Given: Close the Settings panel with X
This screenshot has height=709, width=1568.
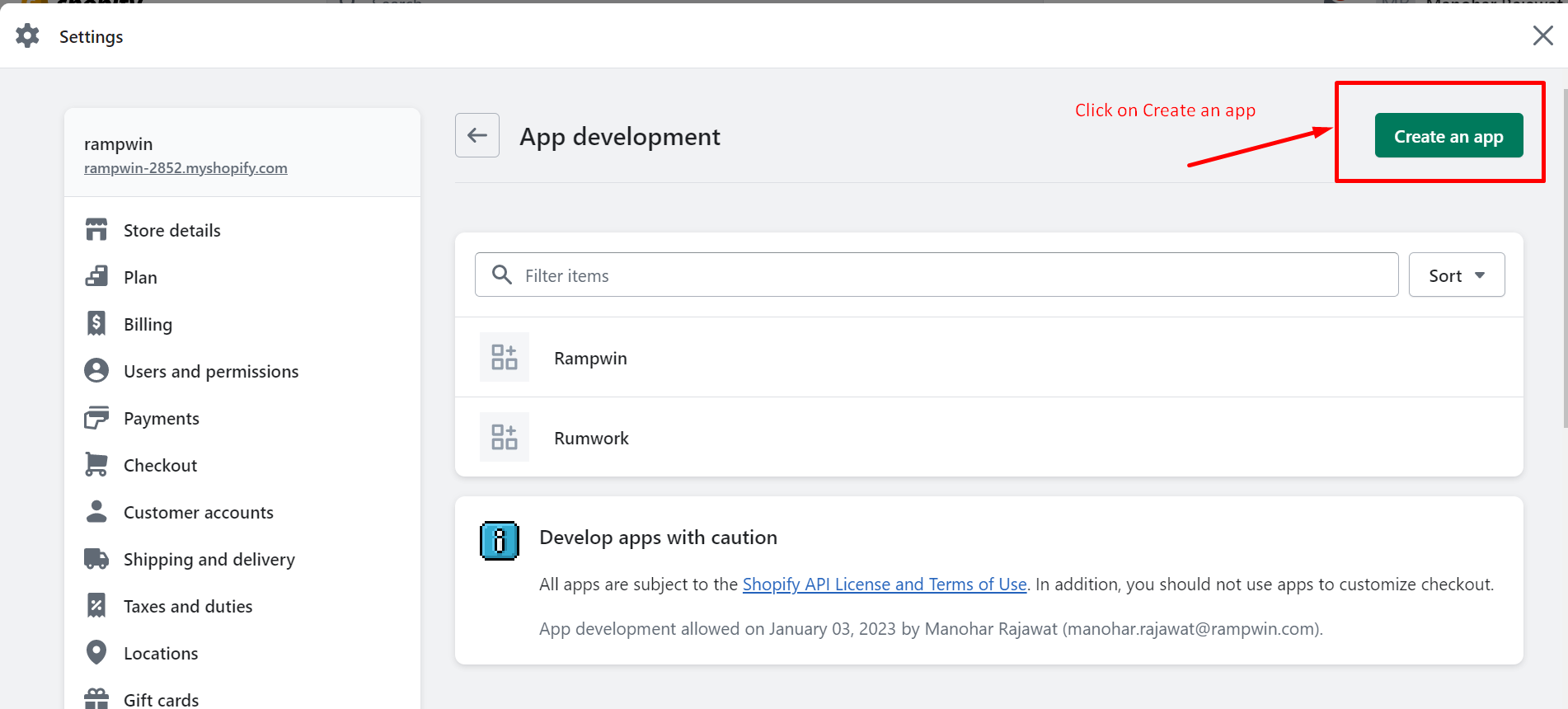Looking at the screenshot, I should point(1542,35).
